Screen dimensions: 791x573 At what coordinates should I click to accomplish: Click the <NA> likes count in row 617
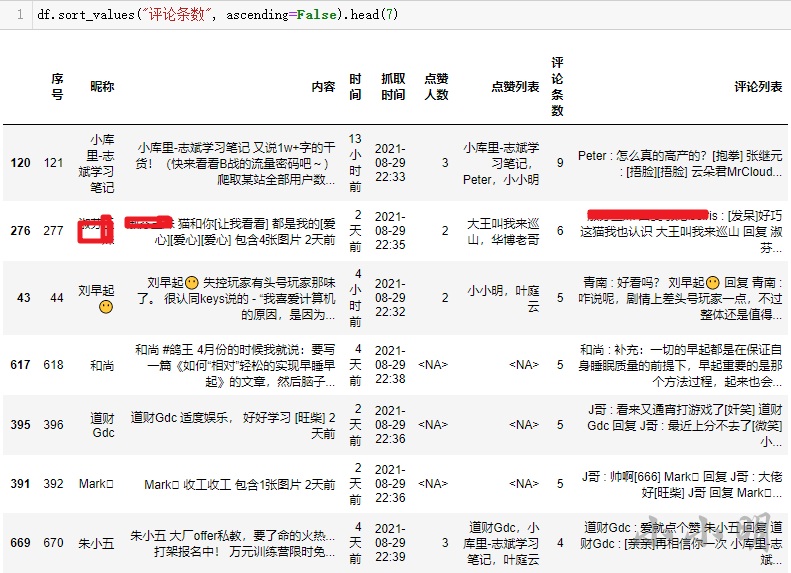tap(433, 365)
